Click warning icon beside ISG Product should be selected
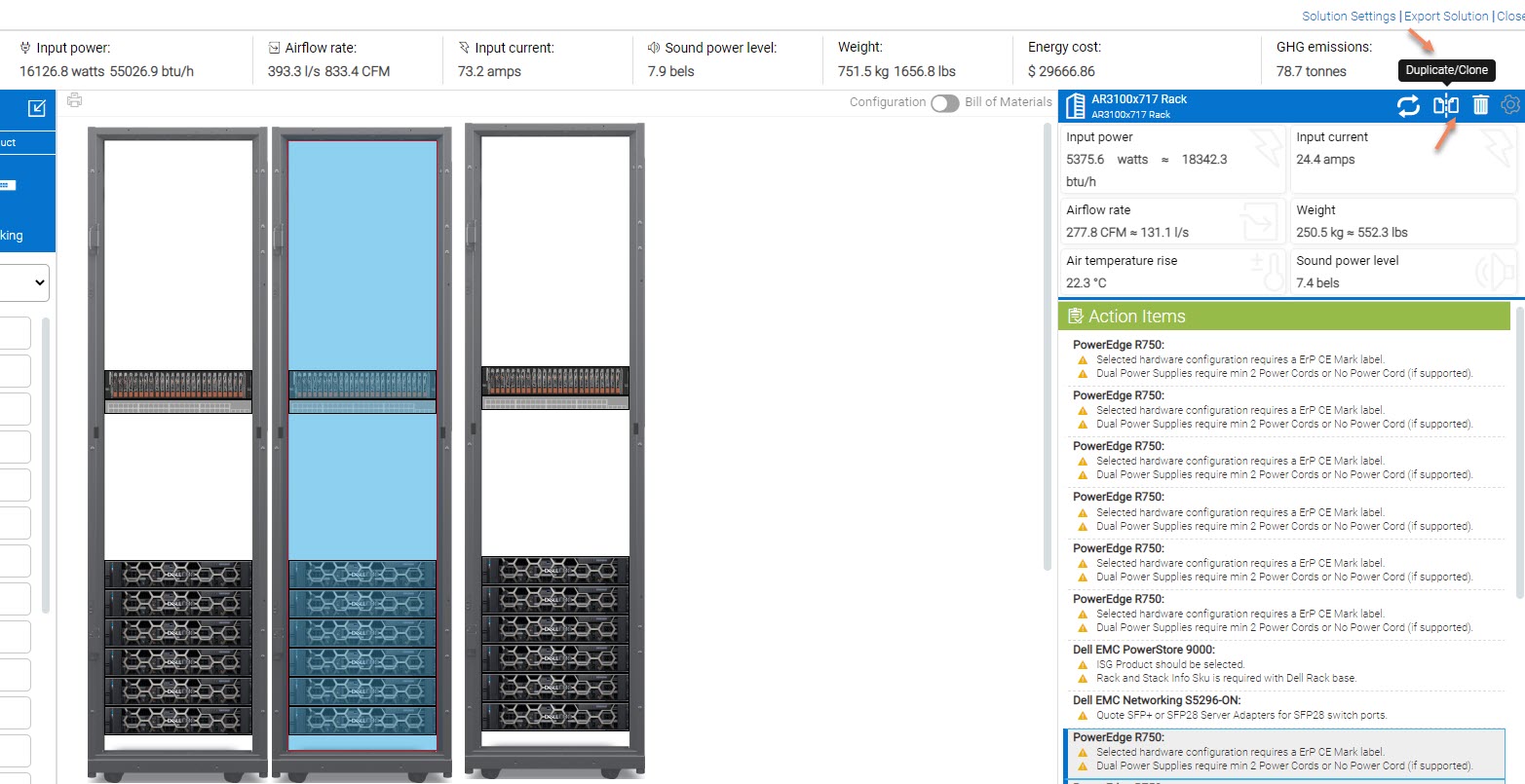Viewport: 1525px width, 784px height. click(x=1082, y=664)
